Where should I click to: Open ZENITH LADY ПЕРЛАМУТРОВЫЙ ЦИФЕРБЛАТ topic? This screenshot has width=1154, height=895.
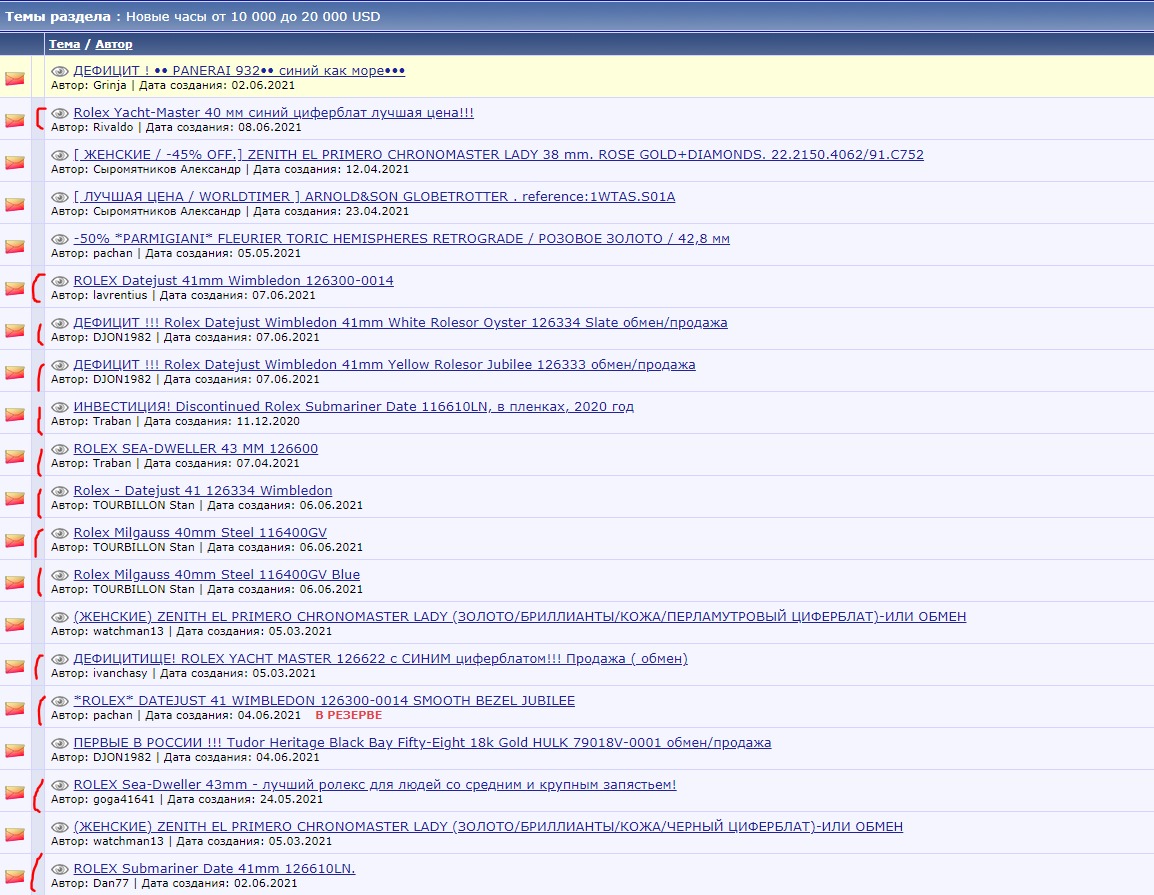(x=520, y=616)
